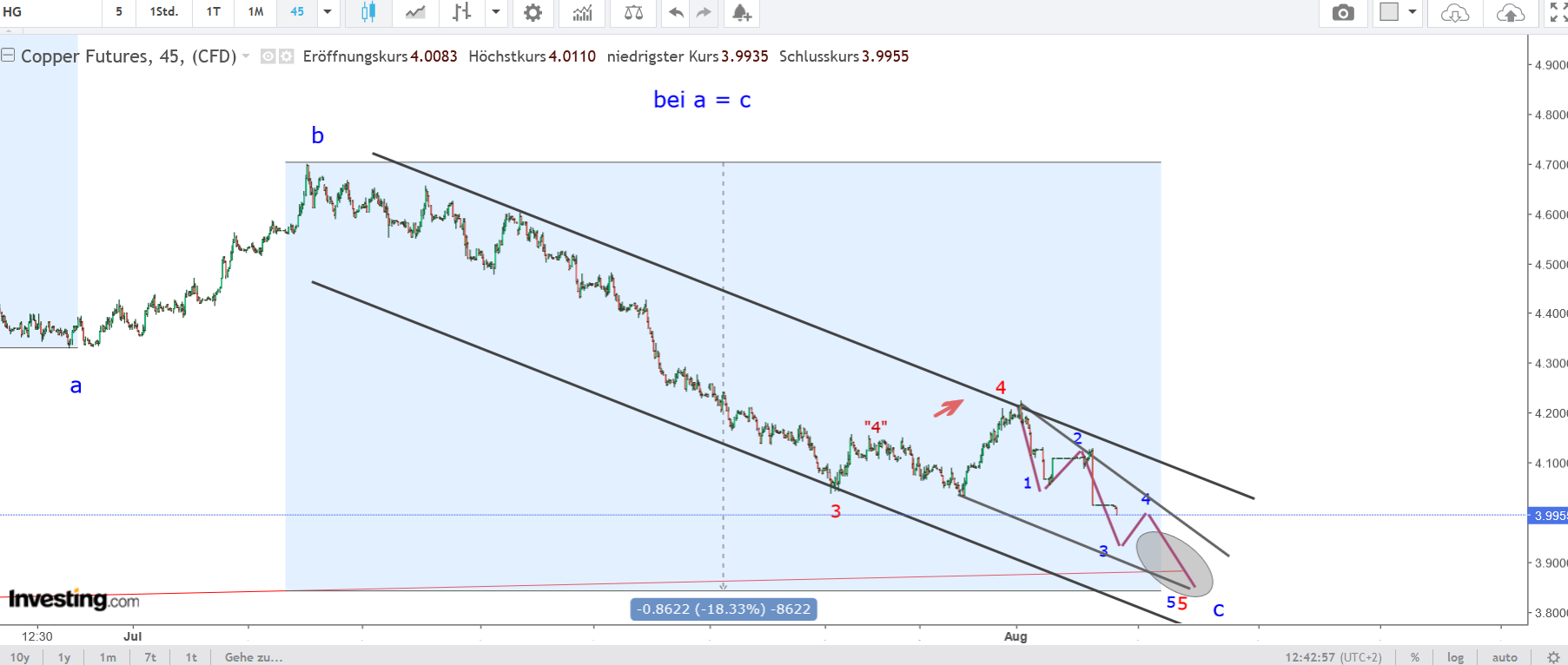
Task: Load chart from the cloud
Action: pyautogui.click(x=1455, y=12)
